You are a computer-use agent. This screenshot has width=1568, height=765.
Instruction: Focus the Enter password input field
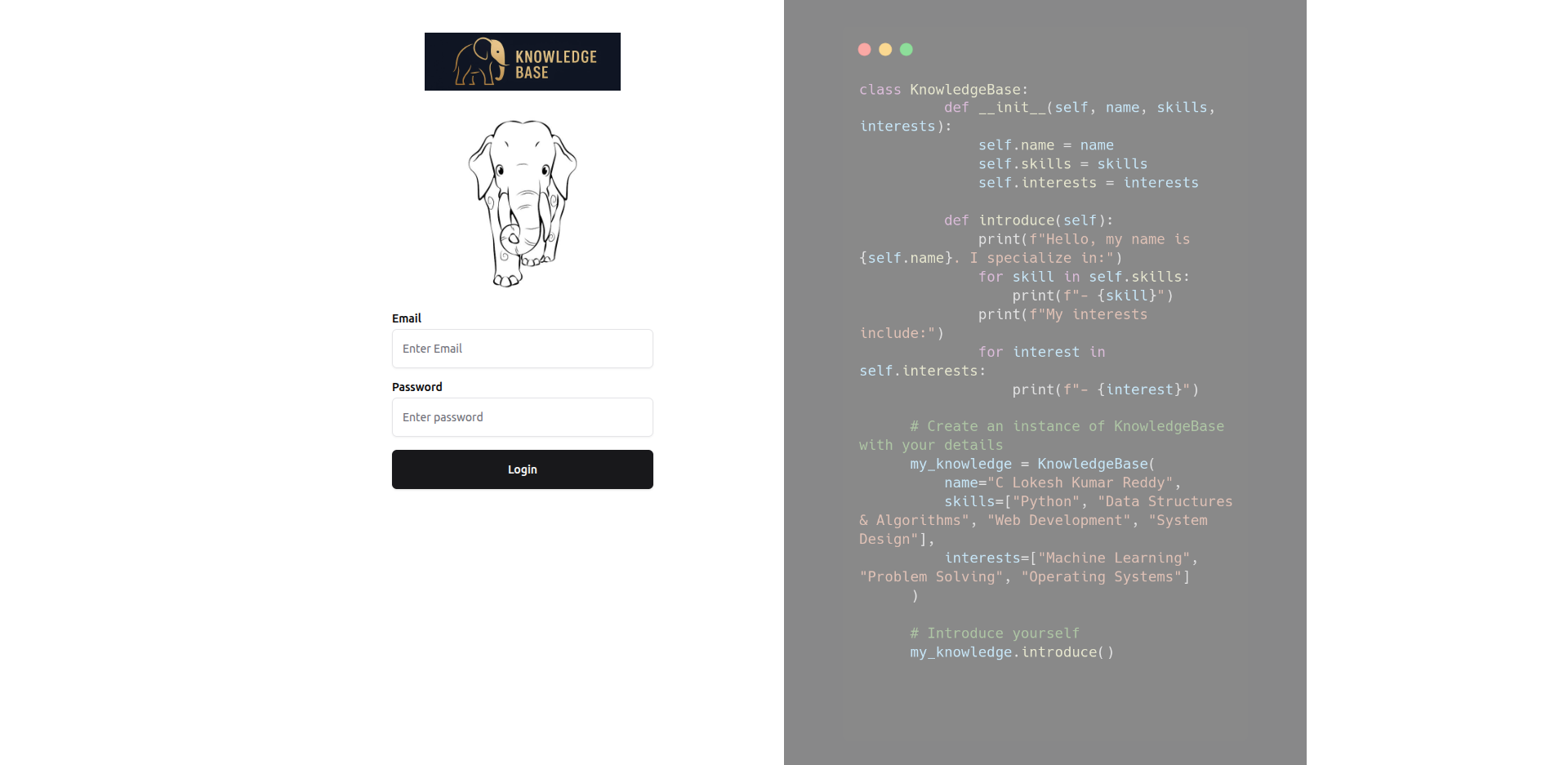(523, 417)
